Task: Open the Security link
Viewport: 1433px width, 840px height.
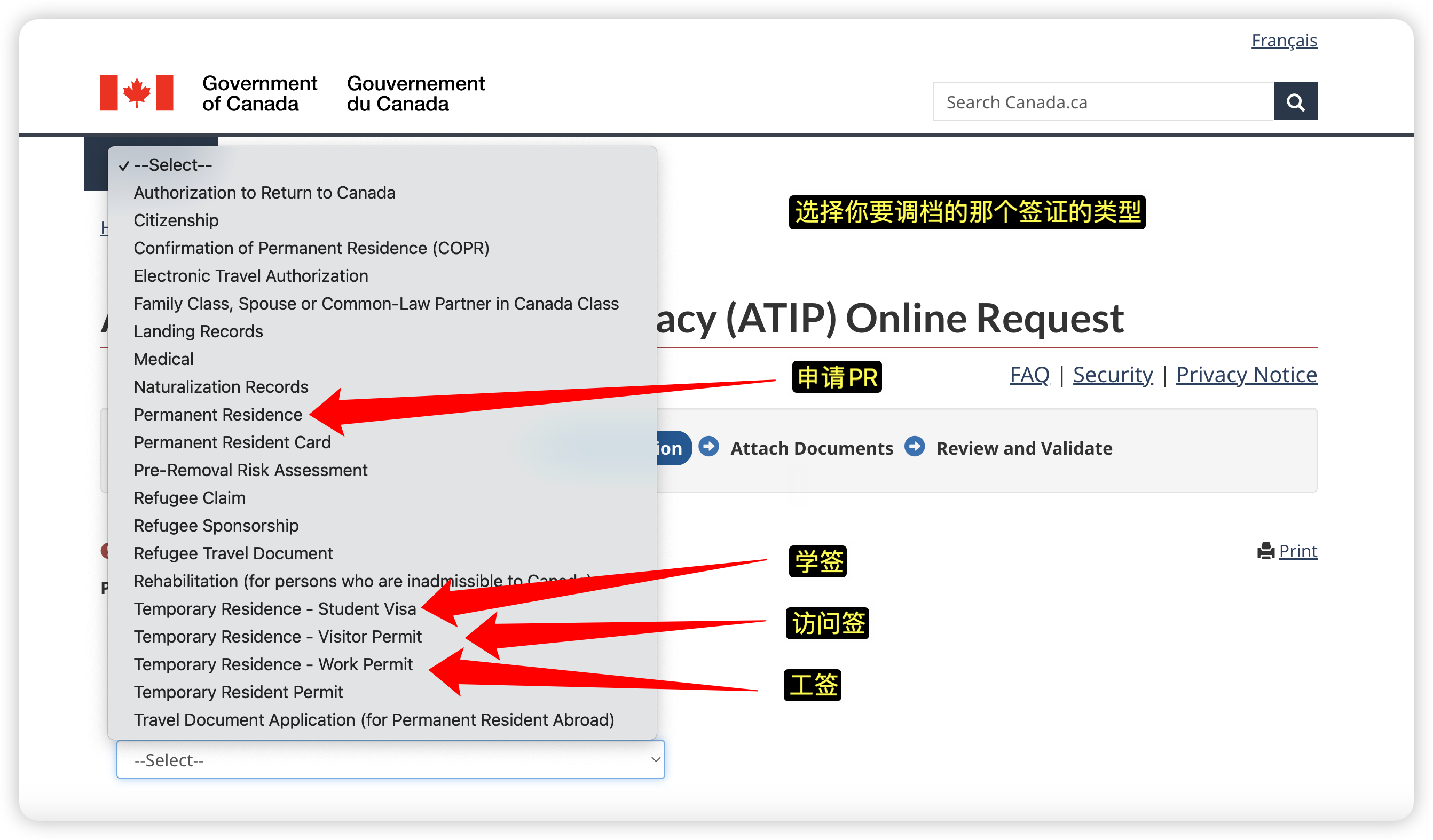Action: click(1113, 375)
